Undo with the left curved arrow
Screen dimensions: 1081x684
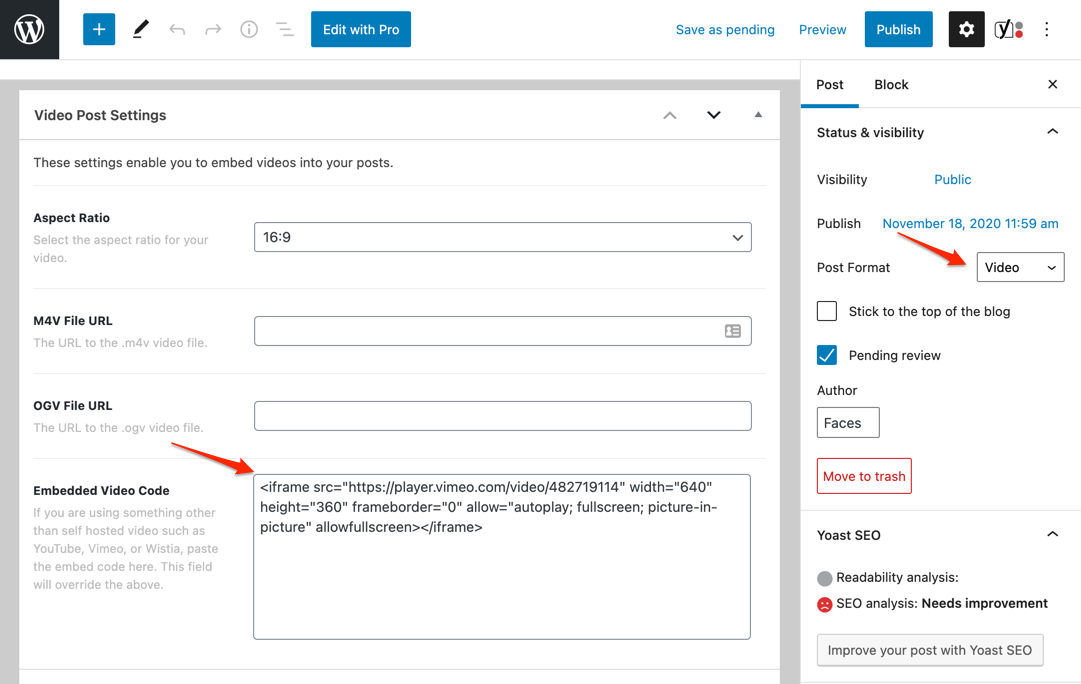(177, 29)
